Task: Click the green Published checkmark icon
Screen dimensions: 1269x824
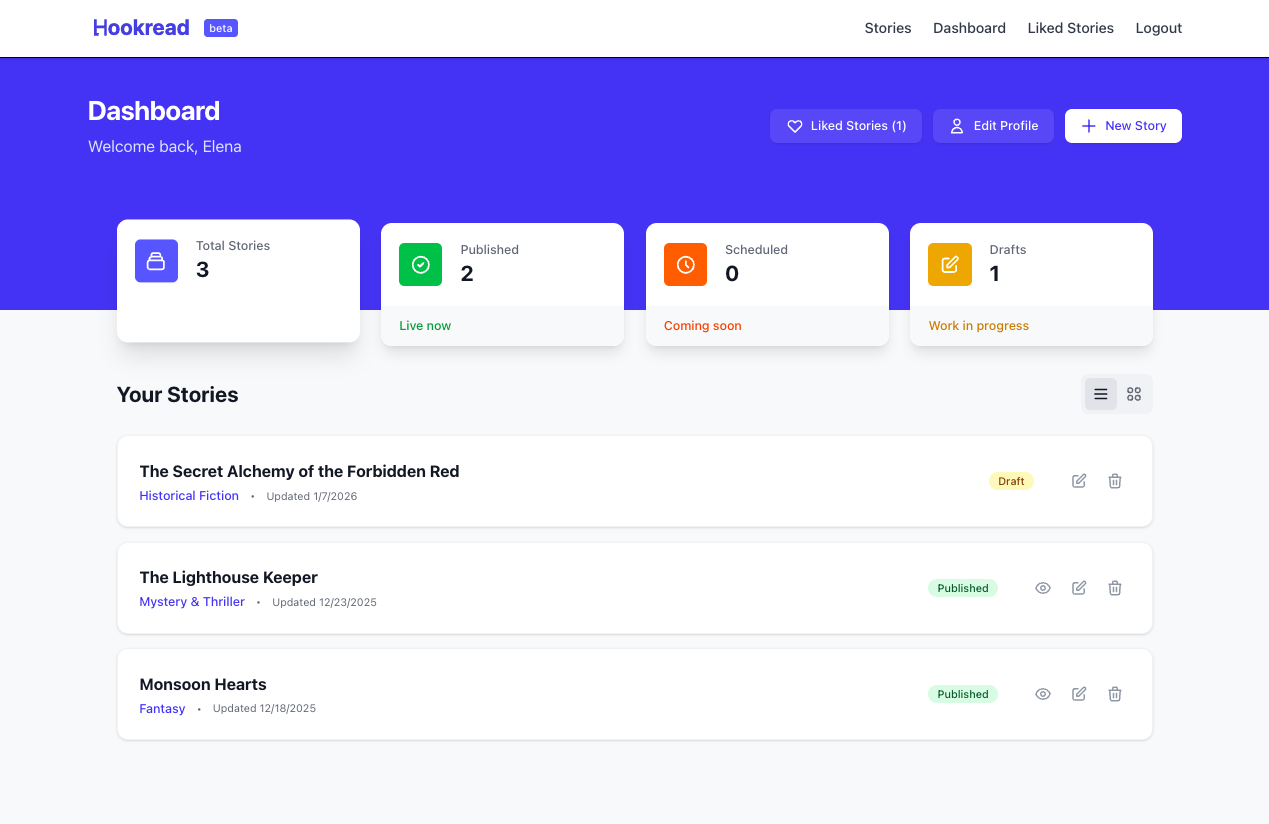Action: pos(420,264)
